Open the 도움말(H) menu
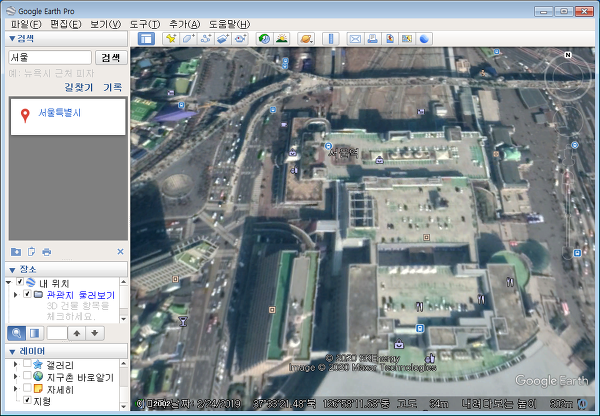This screenshot has width=600, height=416. 229,24
